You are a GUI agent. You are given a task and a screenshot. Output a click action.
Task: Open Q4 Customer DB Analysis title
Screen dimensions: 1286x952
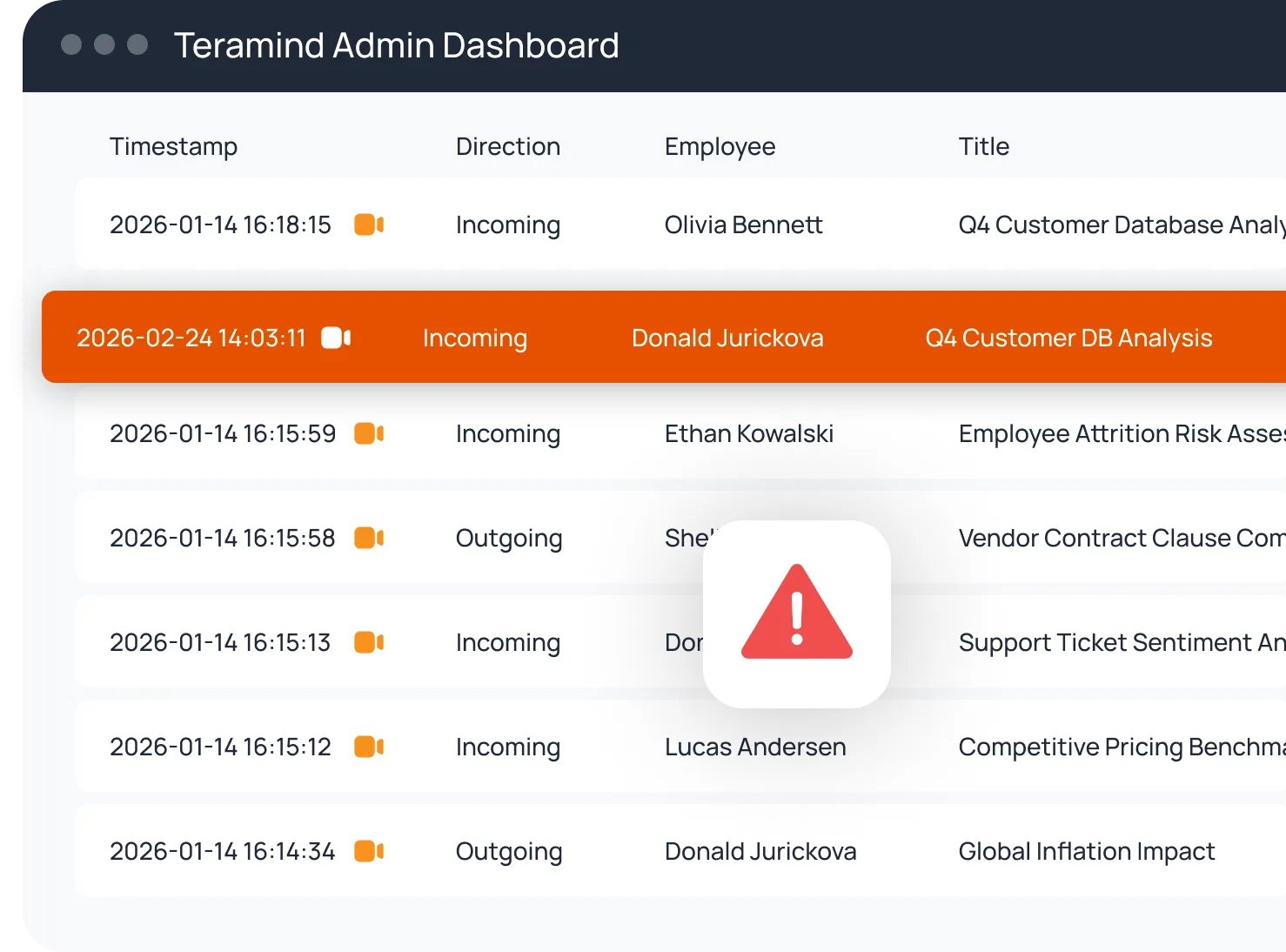click(x=1068, y=338)
